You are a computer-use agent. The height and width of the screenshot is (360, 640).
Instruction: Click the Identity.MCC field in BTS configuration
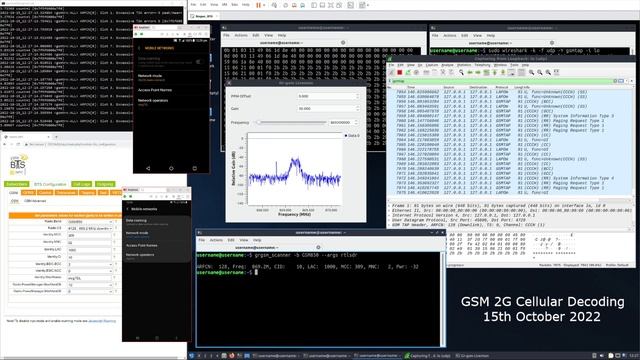(x=90, y=236)
